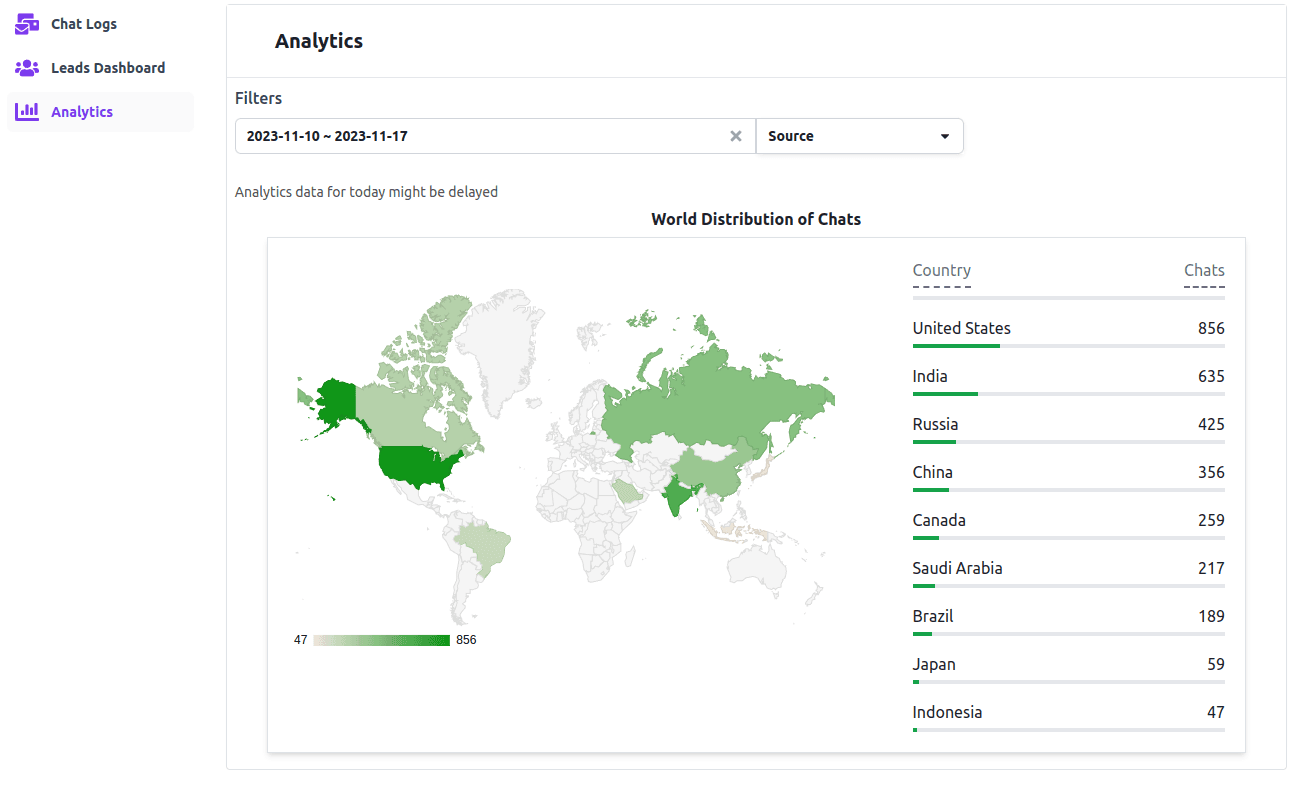Select the United States row in table
Image resolution: width=1299 pixels, height=805 pixels.
click(1069, 331)
